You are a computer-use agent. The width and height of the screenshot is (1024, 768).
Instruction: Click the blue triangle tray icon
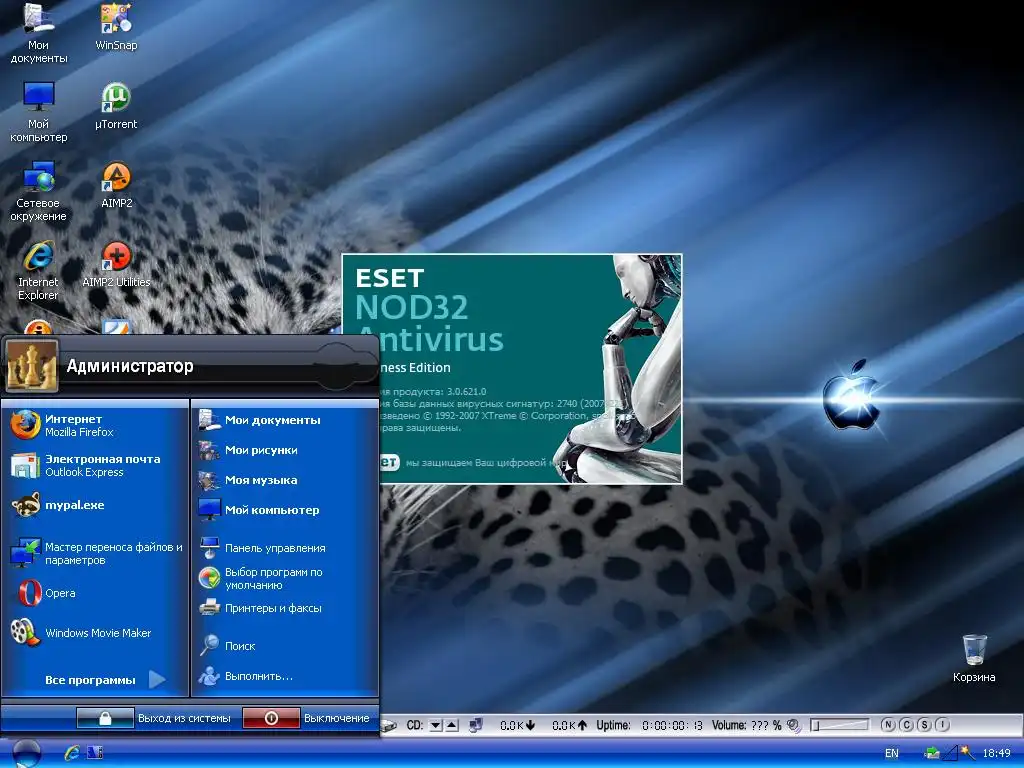click(952, 753)
